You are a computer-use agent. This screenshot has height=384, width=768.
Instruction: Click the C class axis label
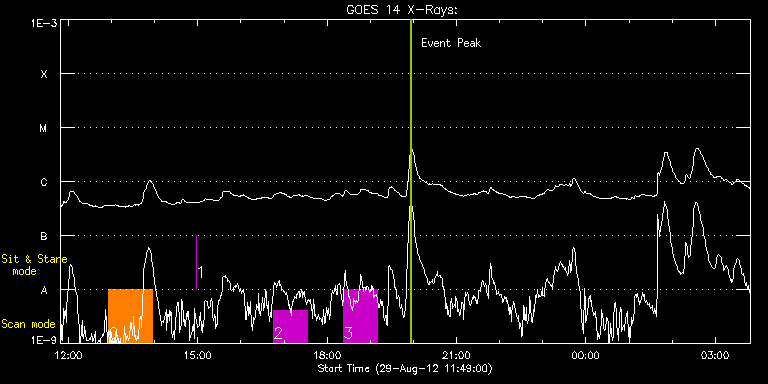click(44, 182)
